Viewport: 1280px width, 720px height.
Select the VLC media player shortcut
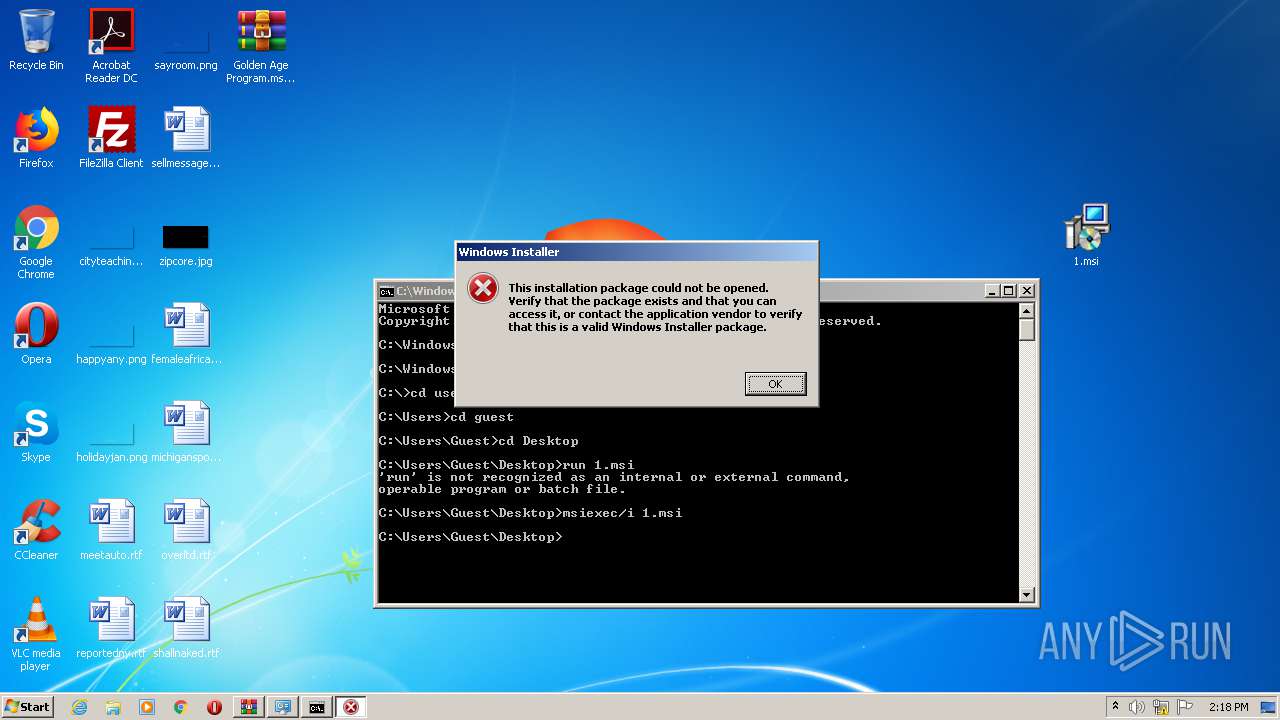(36, 634)
